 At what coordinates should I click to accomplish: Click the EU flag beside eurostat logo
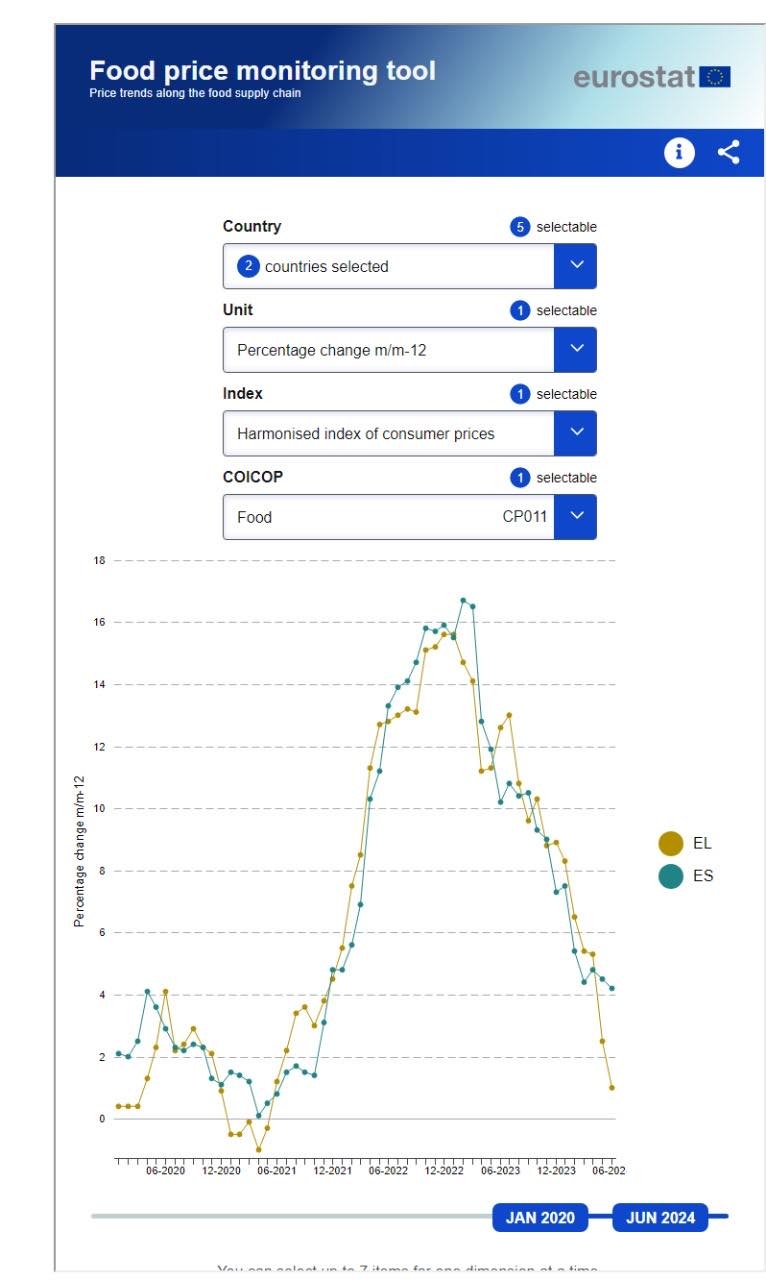point(713,76)
